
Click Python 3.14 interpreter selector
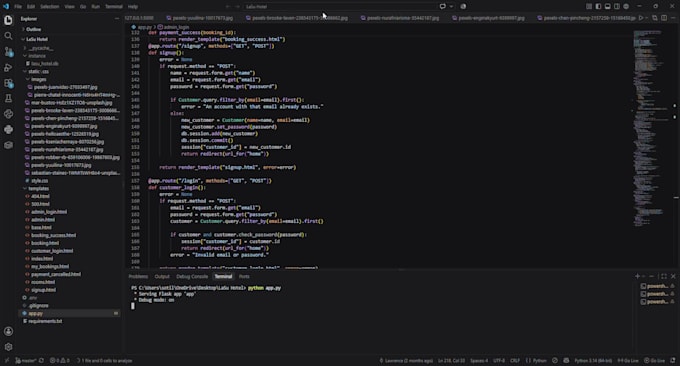point(593,360)
